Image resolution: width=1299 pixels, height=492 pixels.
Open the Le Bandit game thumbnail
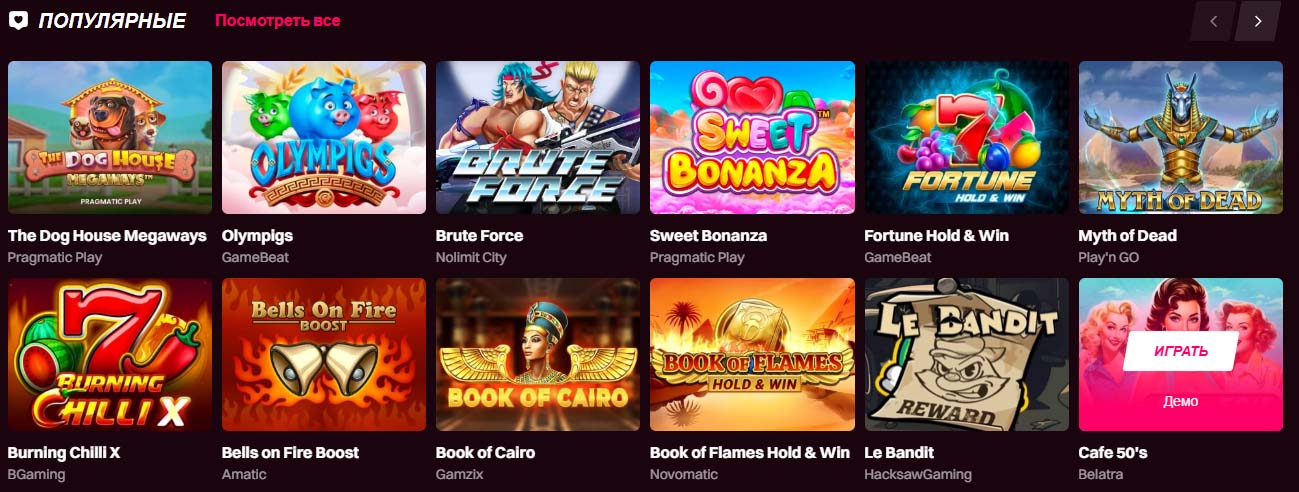(966, 354)
